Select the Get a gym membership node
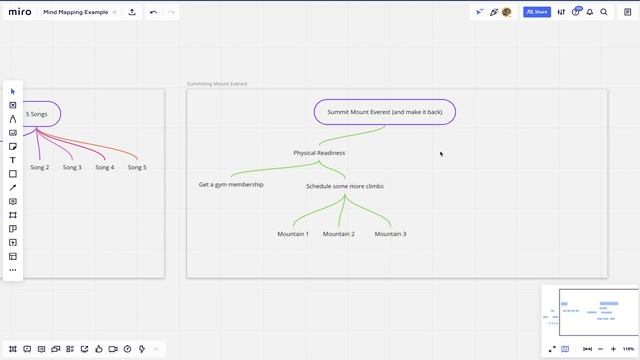 (231, 184)
